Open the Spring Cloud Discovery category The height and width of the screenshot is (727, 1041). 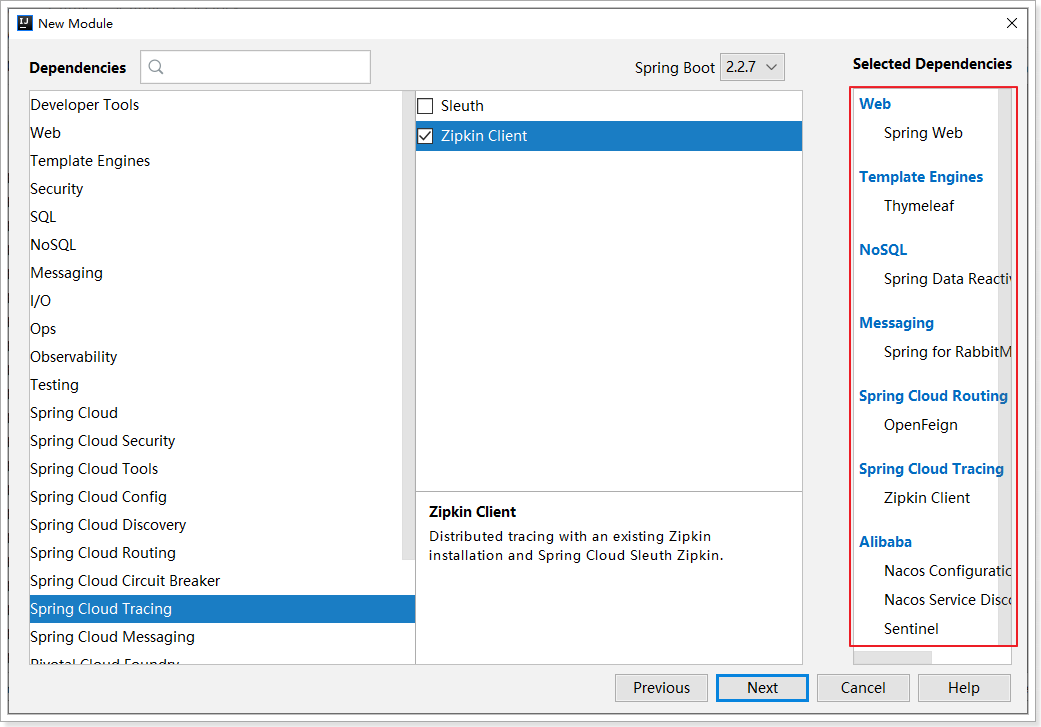[x=108, y=525]
